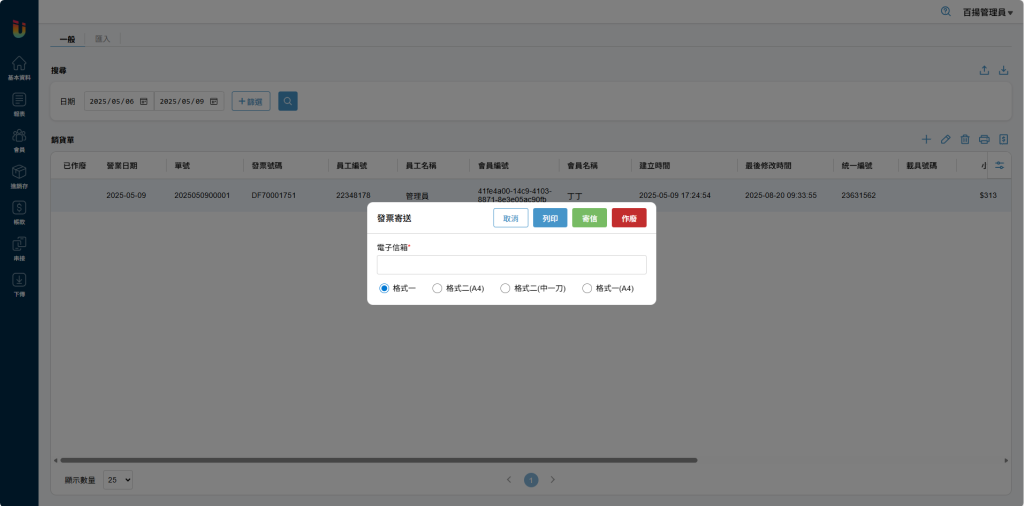This screenshot has height=506, width=1024.
Task: Expand the 百揚管理員 user dropdown
Action: 987,12
